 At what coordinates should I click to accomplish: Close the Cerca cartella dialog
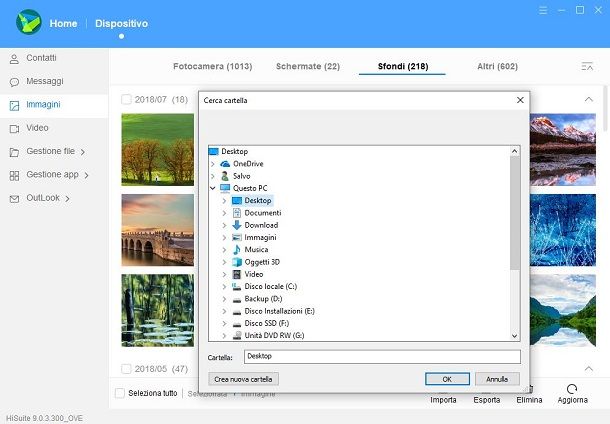(x=520, y=100)
